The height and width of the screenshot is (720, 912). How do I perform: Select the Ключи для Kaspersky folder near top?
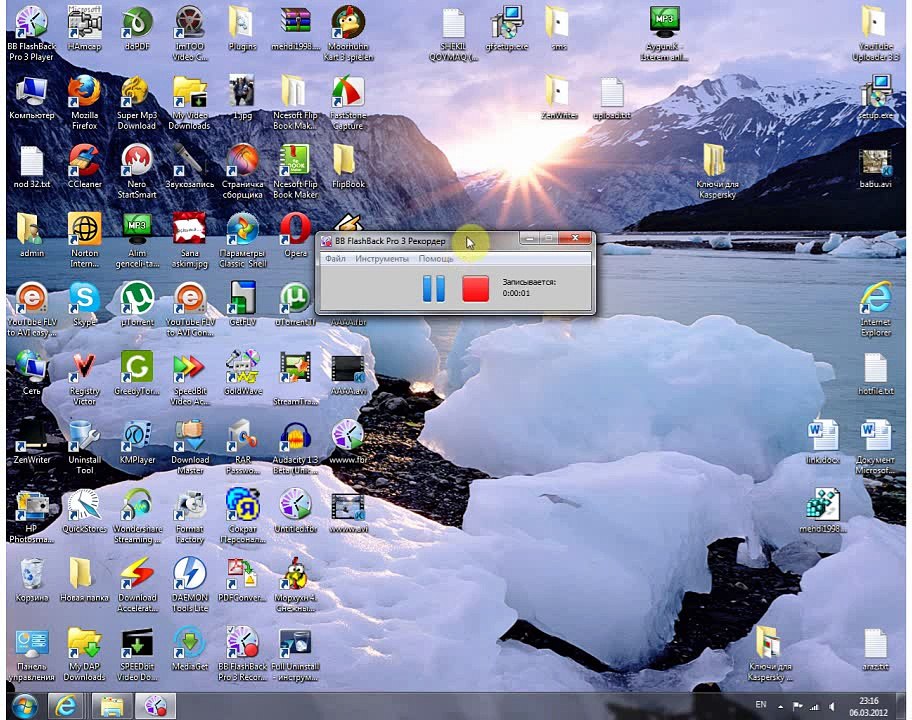717,172
